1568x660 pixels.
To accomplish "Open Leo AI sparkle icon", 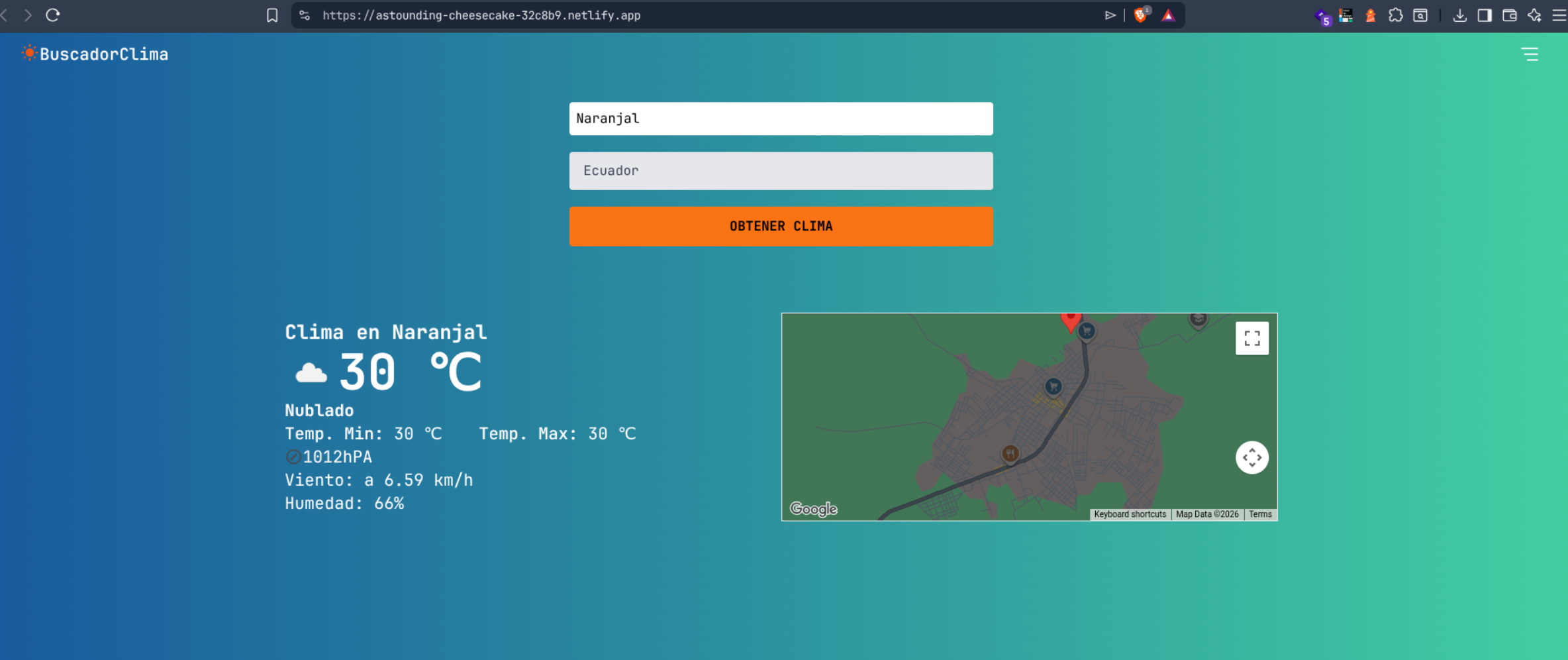I will pos(1534,15).
